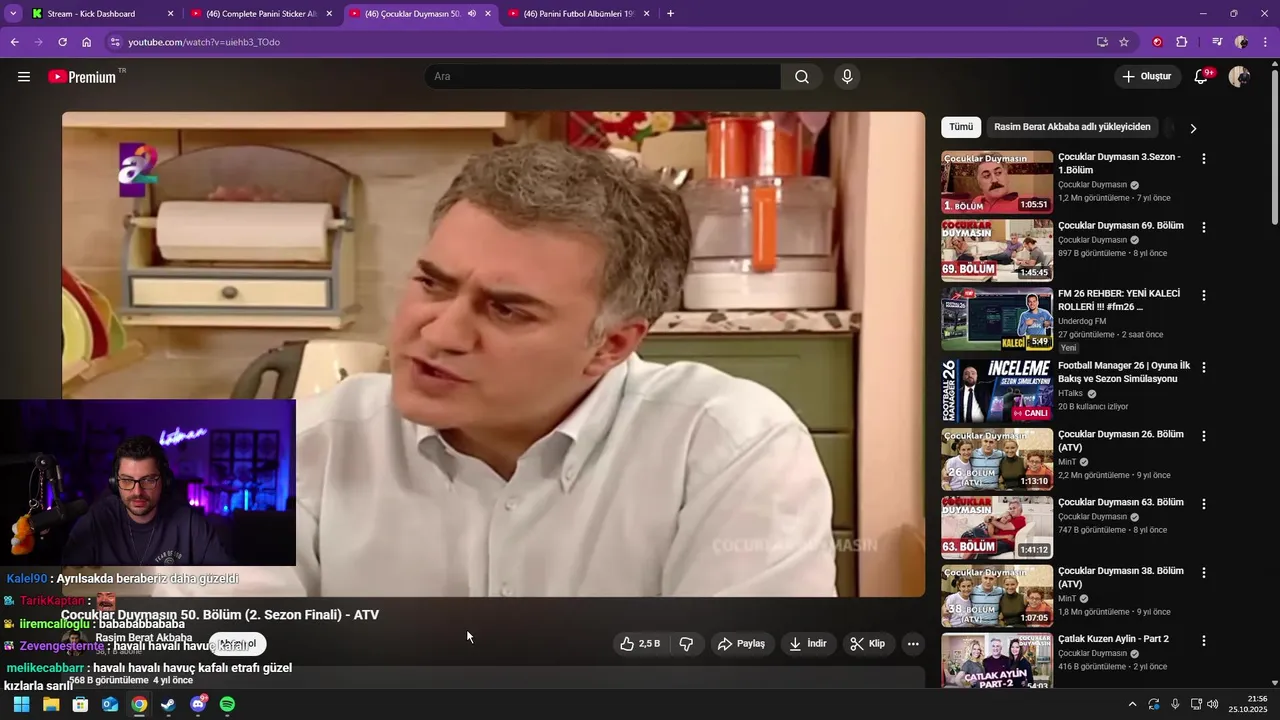
Task: Switch to Panini Futbol Albümleri tab
Action: pos(580,14)
